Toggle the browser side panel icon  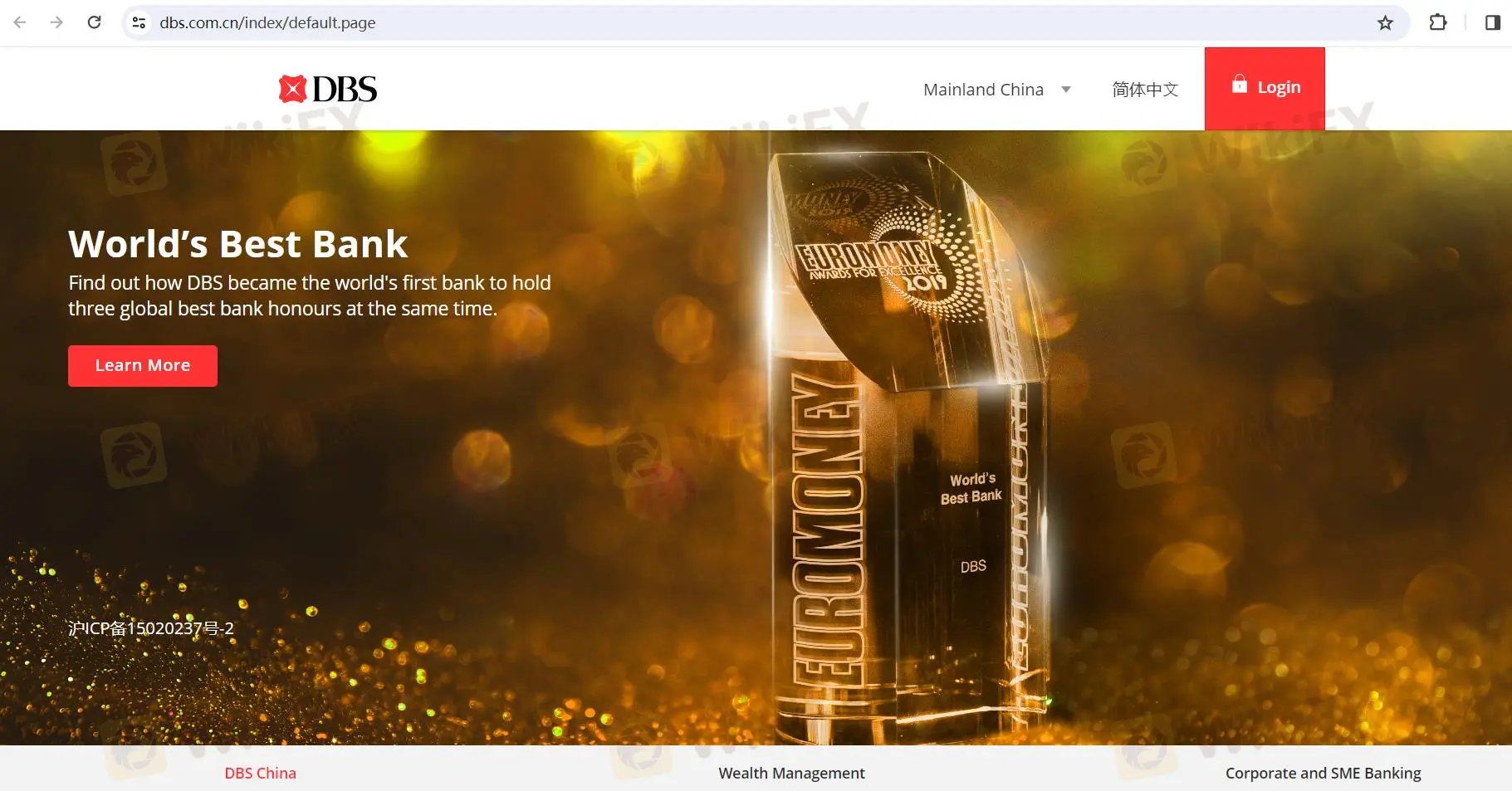coord(1492,22)
